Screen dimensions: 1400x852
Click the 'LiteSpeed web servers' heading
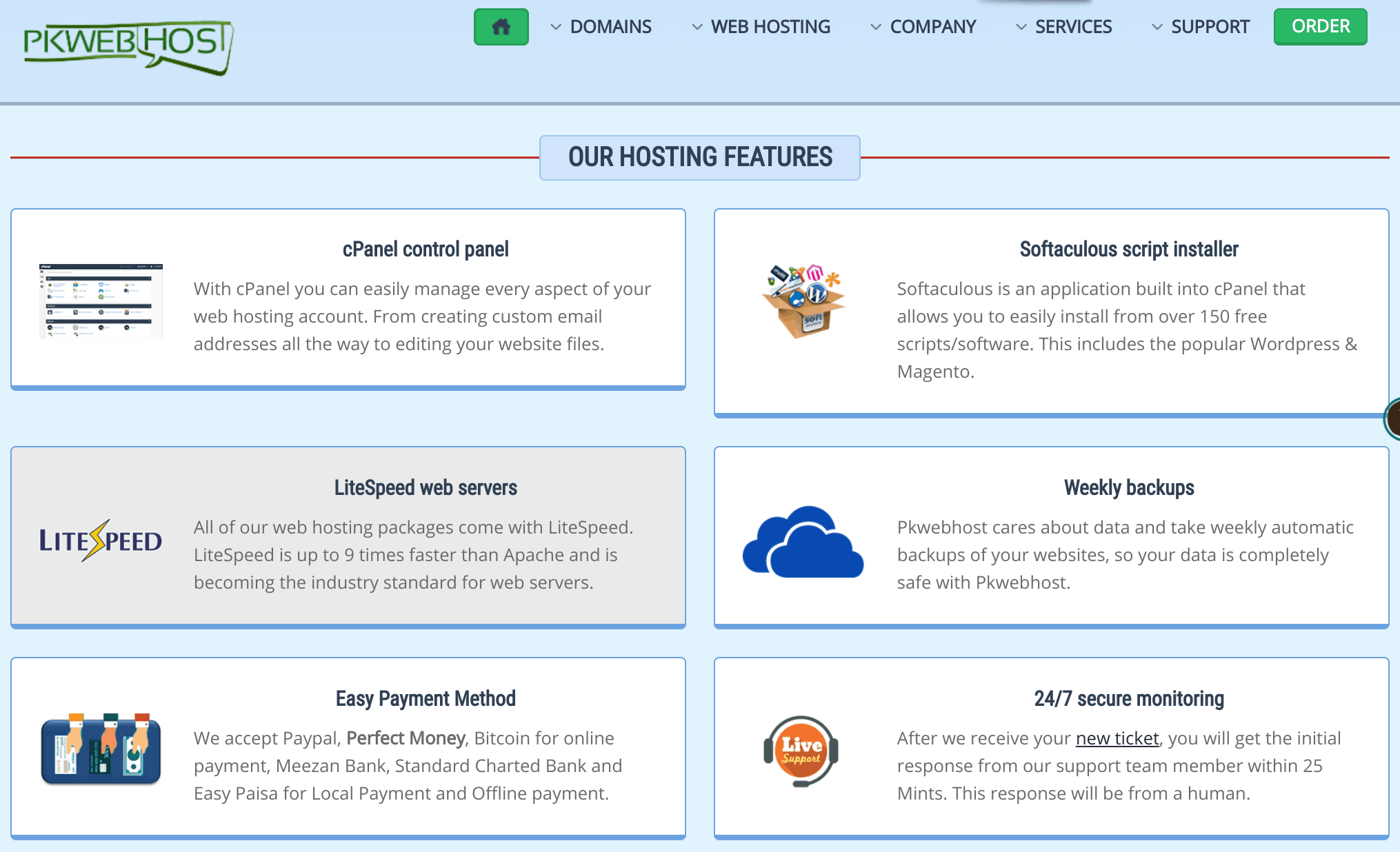pyautogui.click(x=426, y=487)
